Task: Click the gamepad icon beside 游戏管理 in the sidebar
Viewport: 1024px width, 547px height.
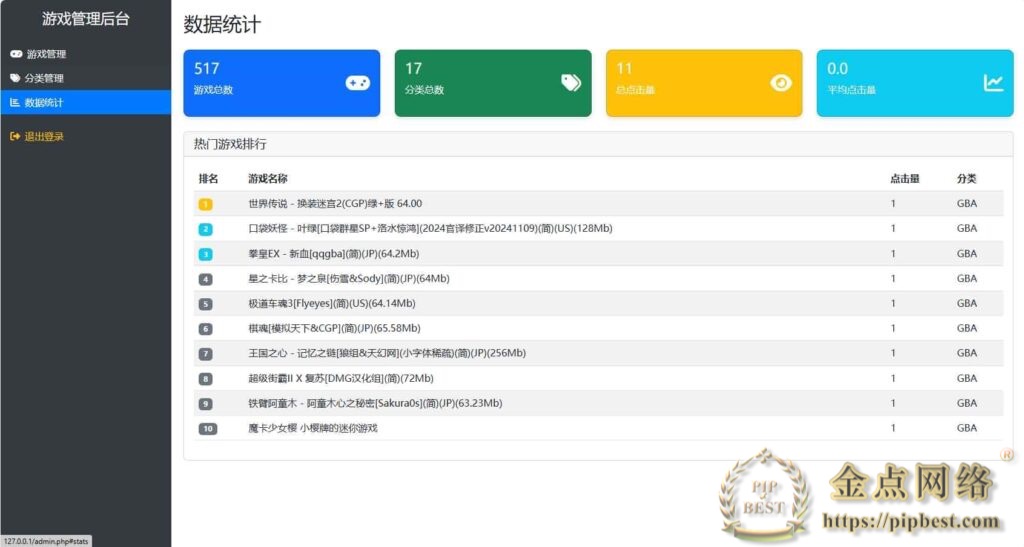Action: click(15, 54)
